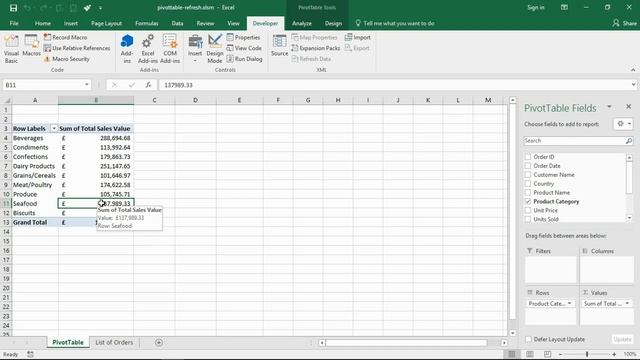Viewport: 640px width, 360px height.
Task: Open PivotTable Fields task pane options
Action: pyautogui.click(x=609, y=107)
